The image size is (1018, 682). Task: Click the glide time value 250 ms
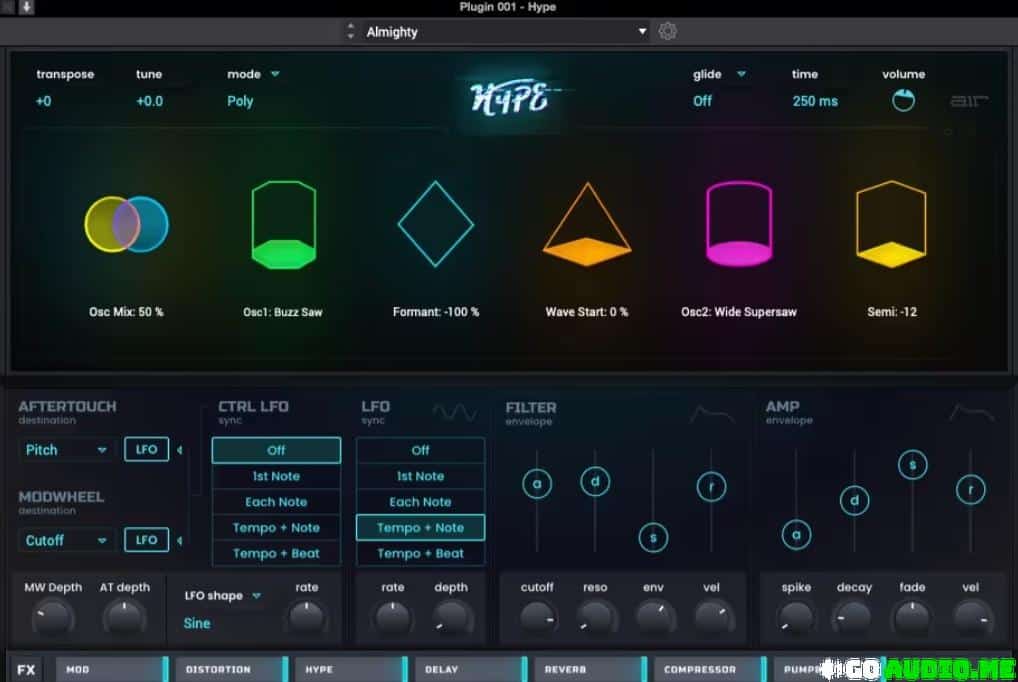[815, 101]
